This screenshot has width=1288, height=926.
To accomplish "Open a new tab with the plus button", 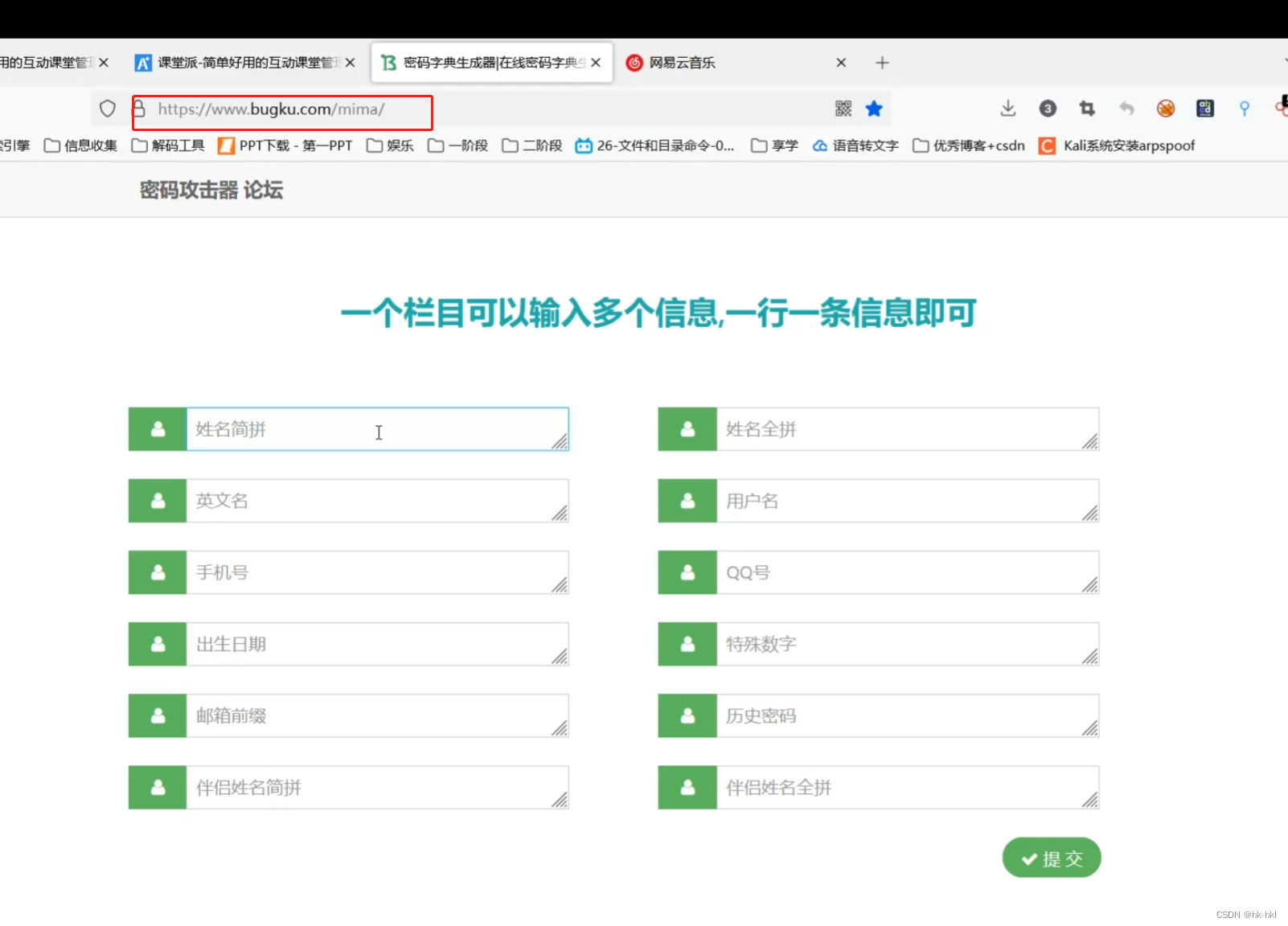I will pos(882,62).
